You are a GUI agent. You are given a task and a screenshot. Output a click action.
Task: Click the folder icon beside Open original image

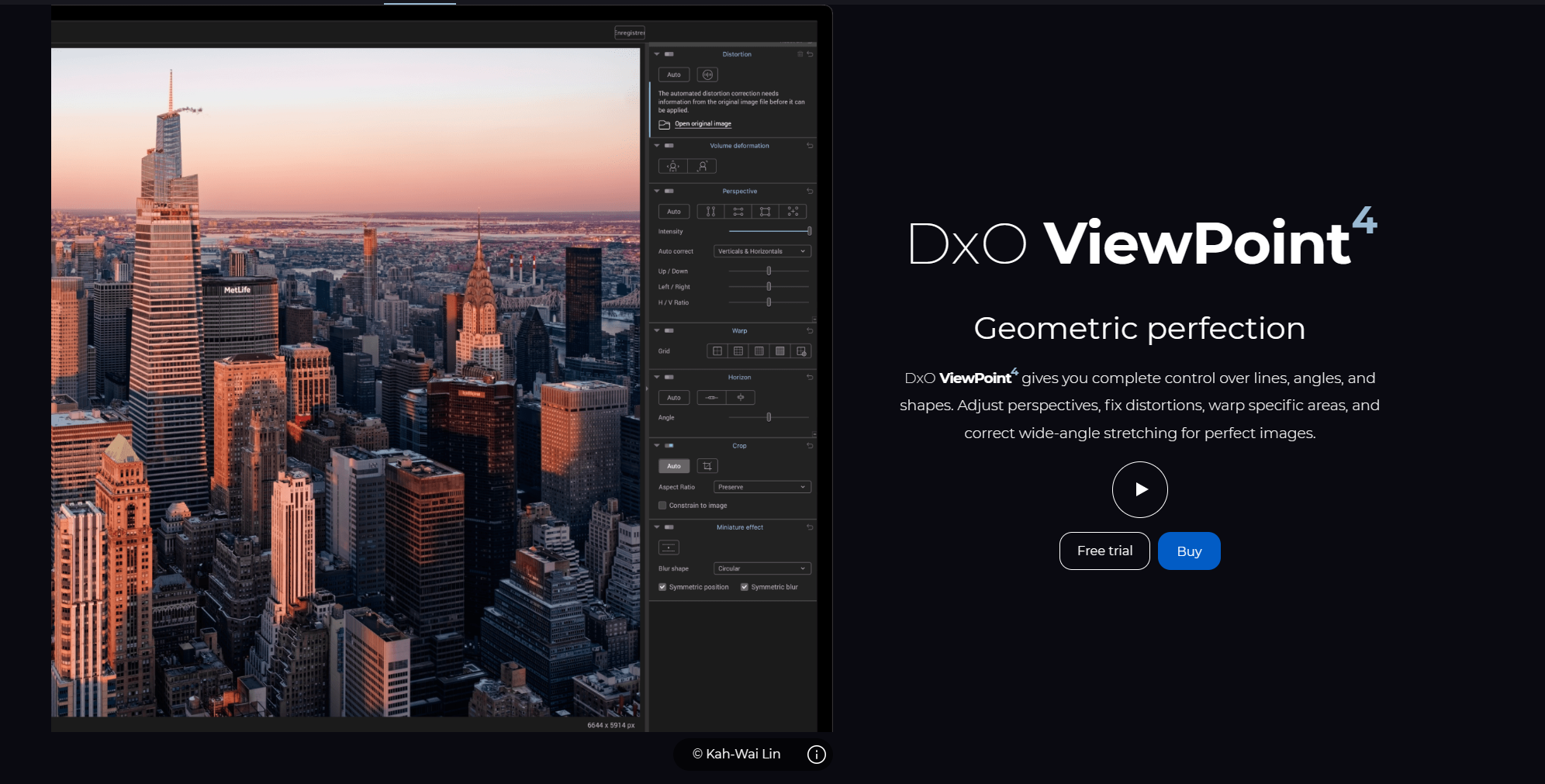point(664,124)
